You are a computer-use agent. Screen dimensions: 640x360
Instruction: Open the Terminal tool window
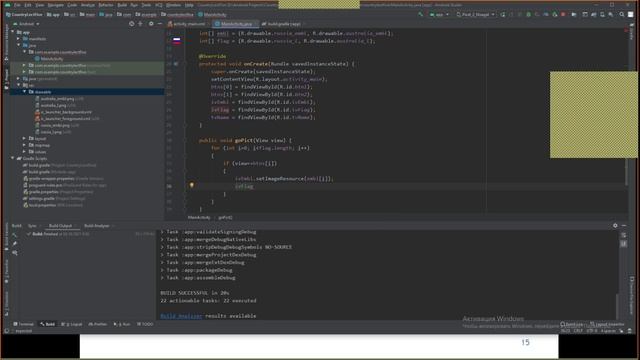tap(24, 324)
